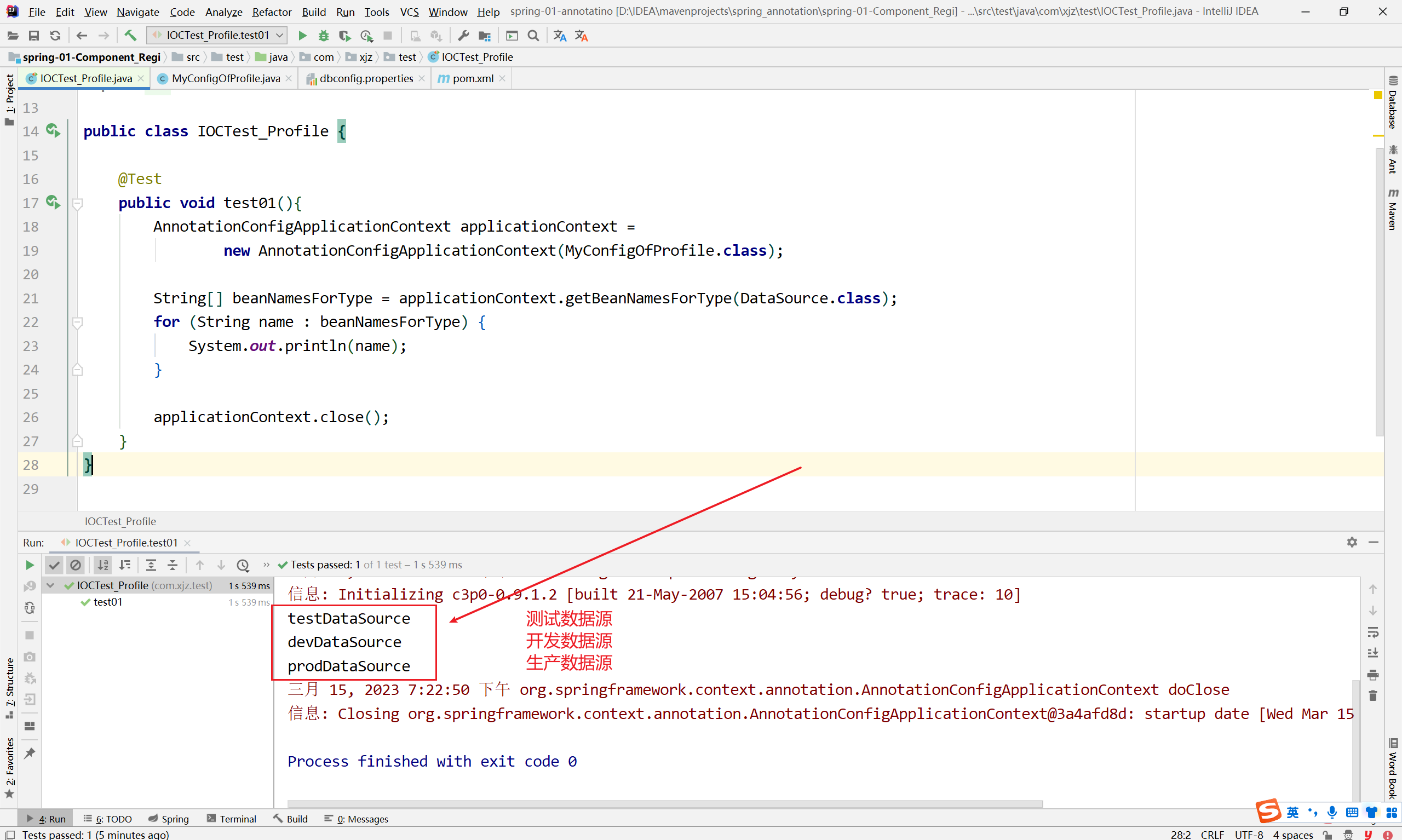Click the xjz breadcrumb folder
The width and height of the screenshot is (1402, 840).
tap(360, 57)
